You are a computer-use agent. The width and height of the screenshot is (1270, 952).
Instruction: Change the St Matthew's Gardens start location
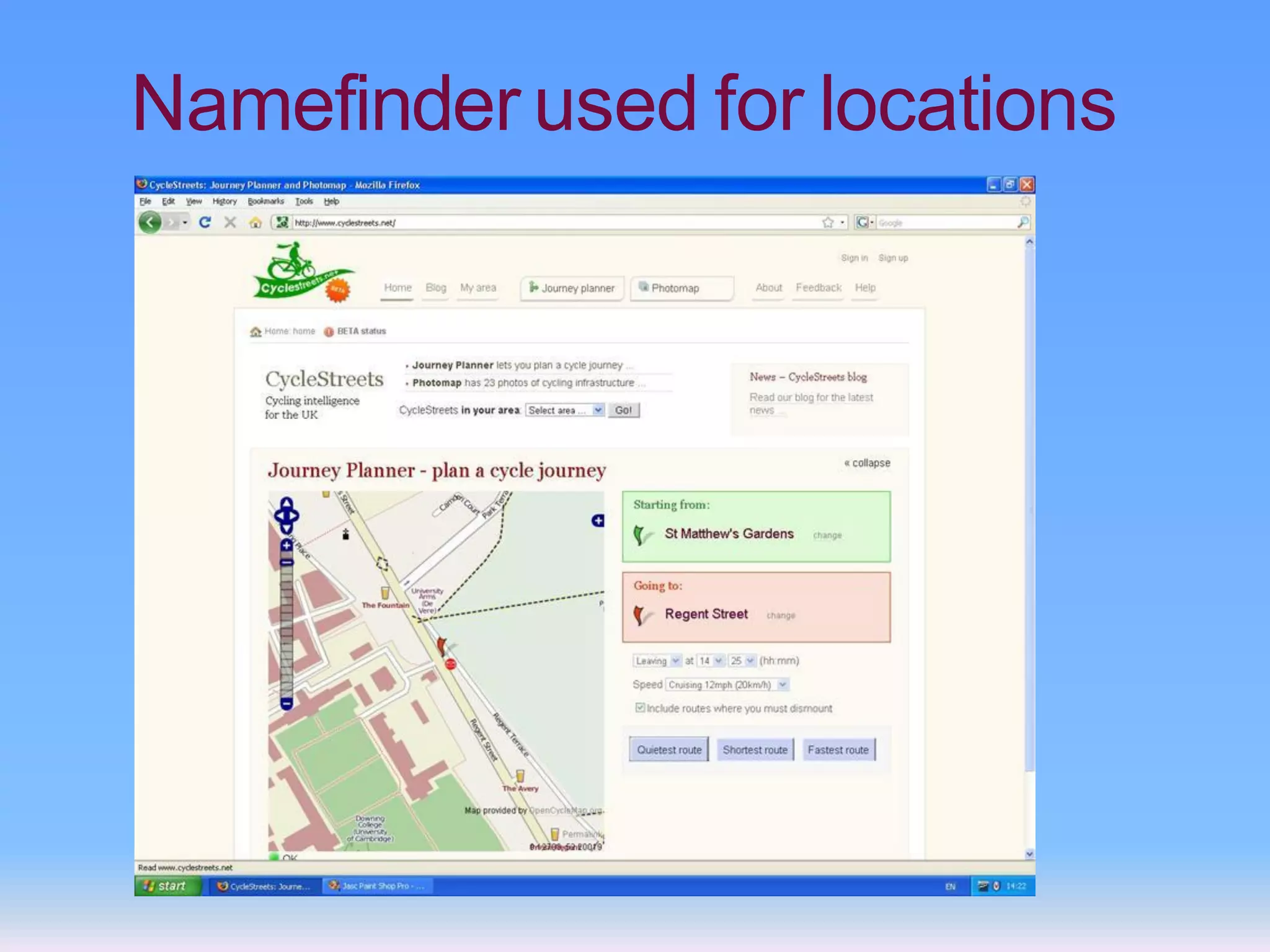tap(827, 535)
